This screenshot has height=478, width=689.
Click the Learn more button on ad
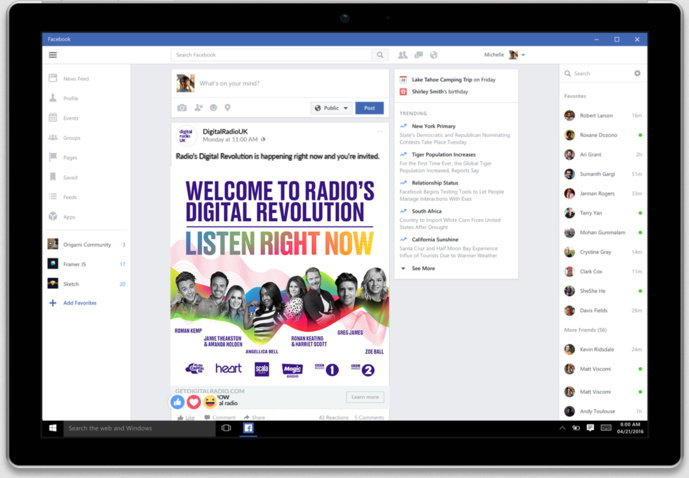(364, 397)
